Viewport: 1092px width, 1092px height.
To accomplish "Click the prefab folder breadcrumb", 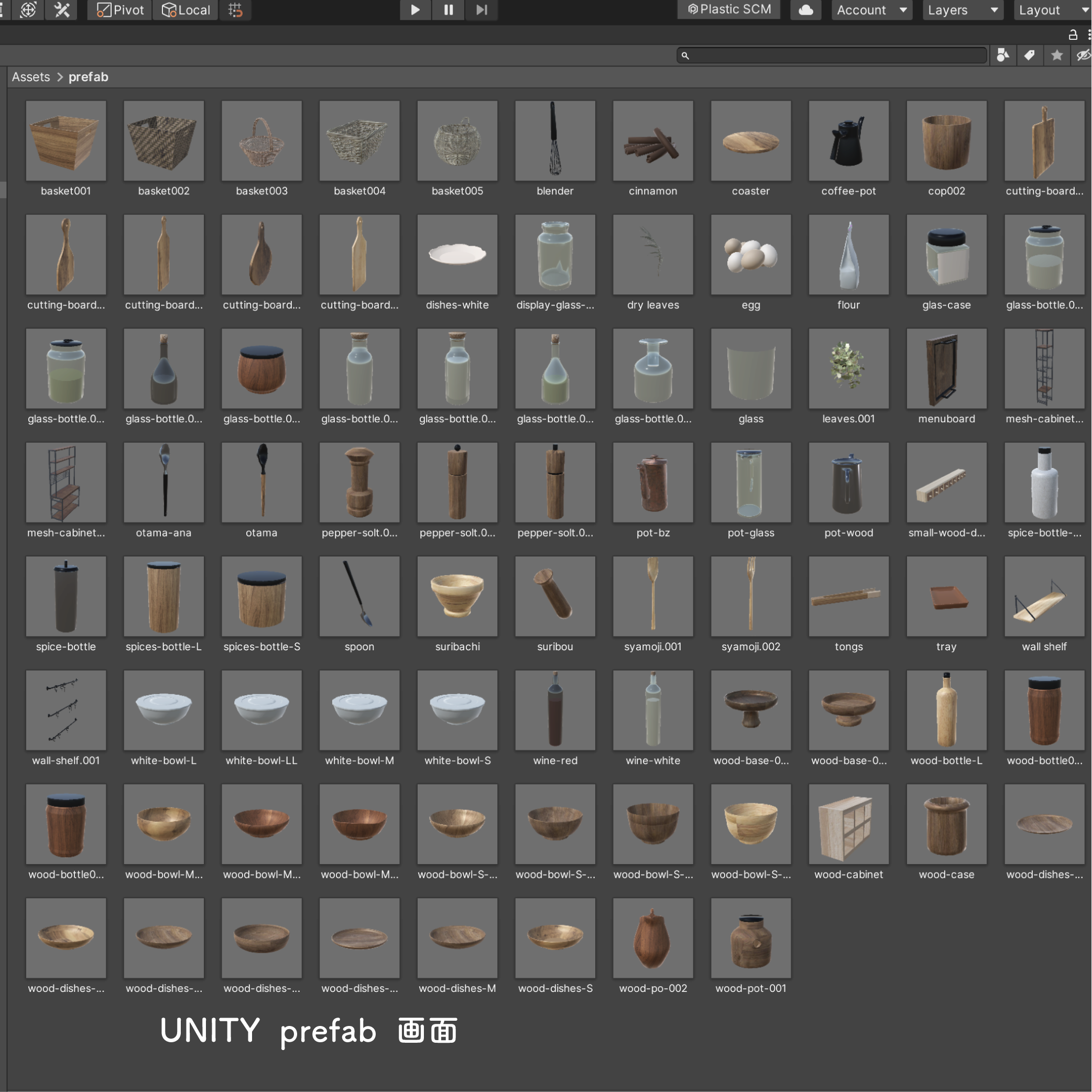I will click(x=88, y=77).
